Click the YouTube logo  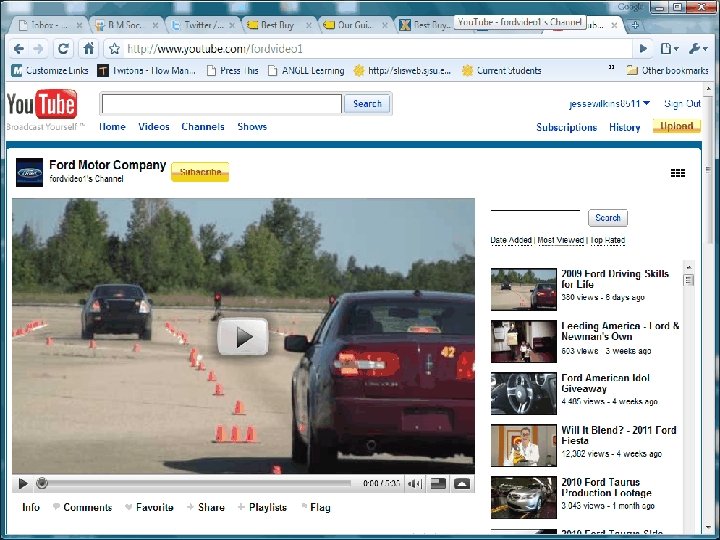click(x=42, y=105)
